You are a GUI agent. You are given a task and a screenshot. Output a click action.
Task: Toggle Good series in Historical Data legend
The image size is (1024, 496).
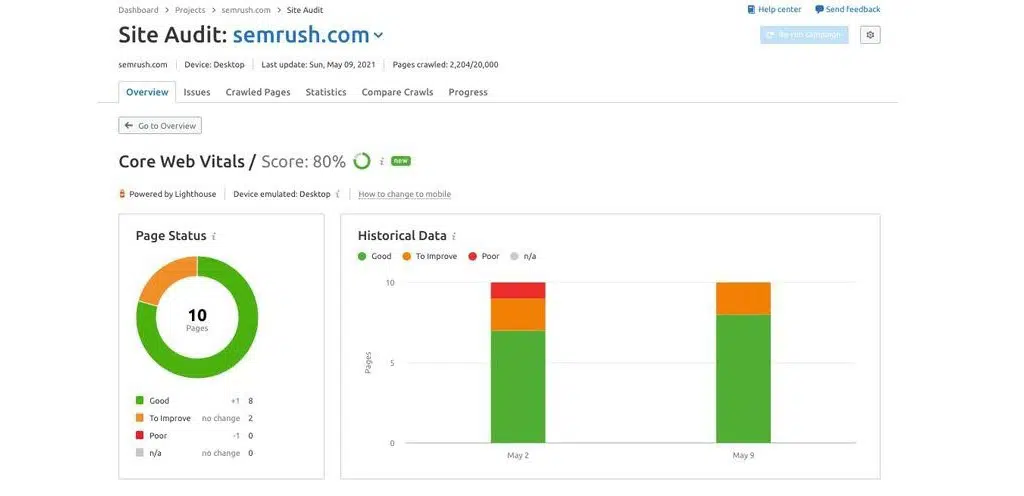click(375, 256)
